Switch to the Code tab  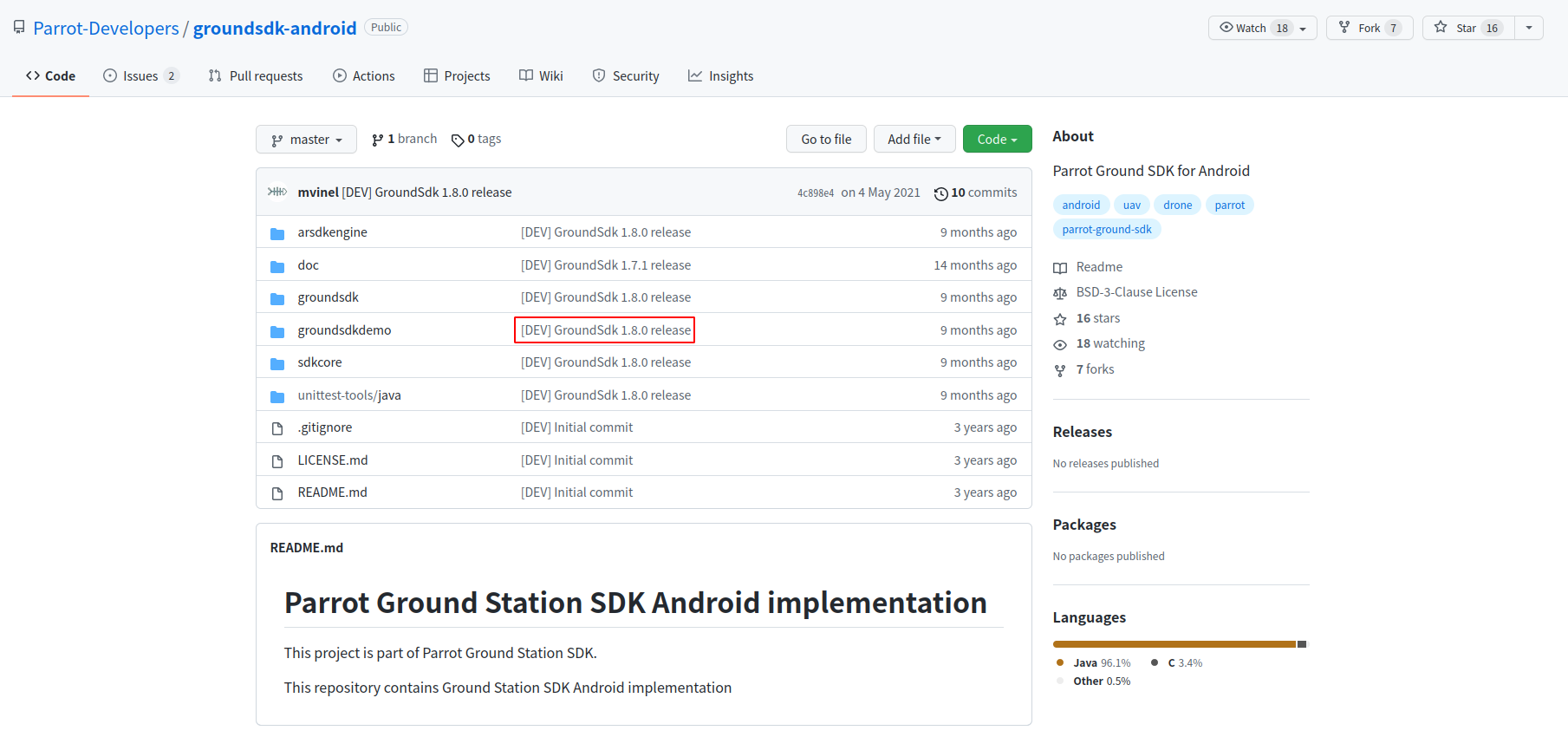point(50,76)
